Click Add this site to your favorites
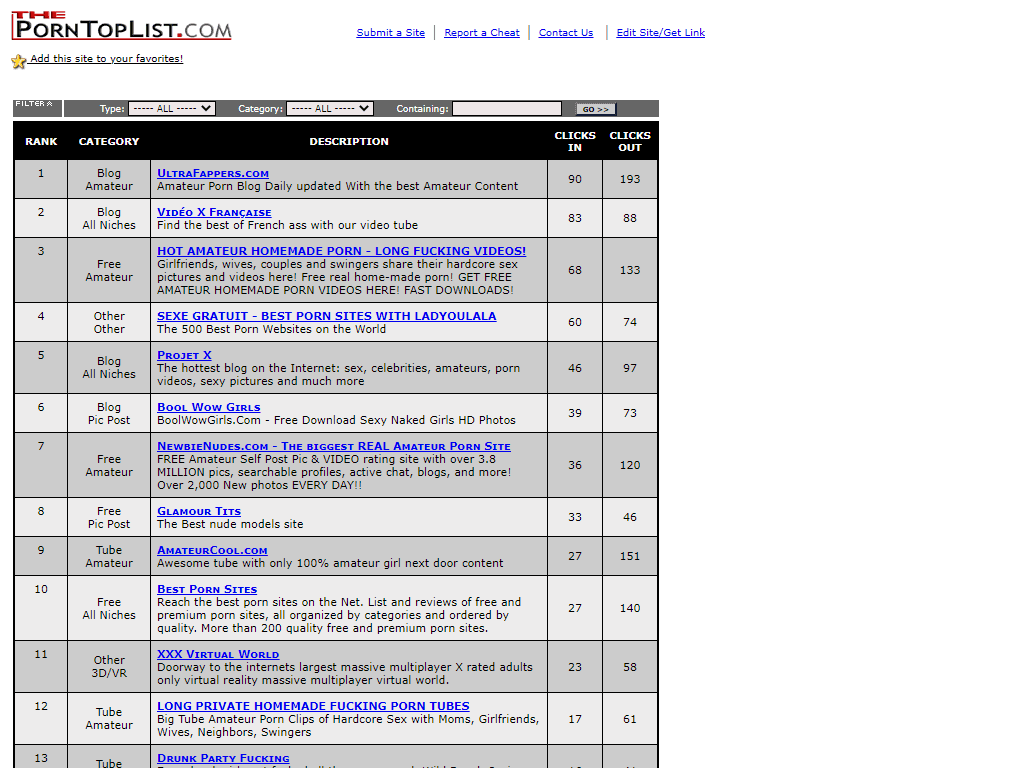This screenshot has height=768, width=1024. (x=106, y=59)
